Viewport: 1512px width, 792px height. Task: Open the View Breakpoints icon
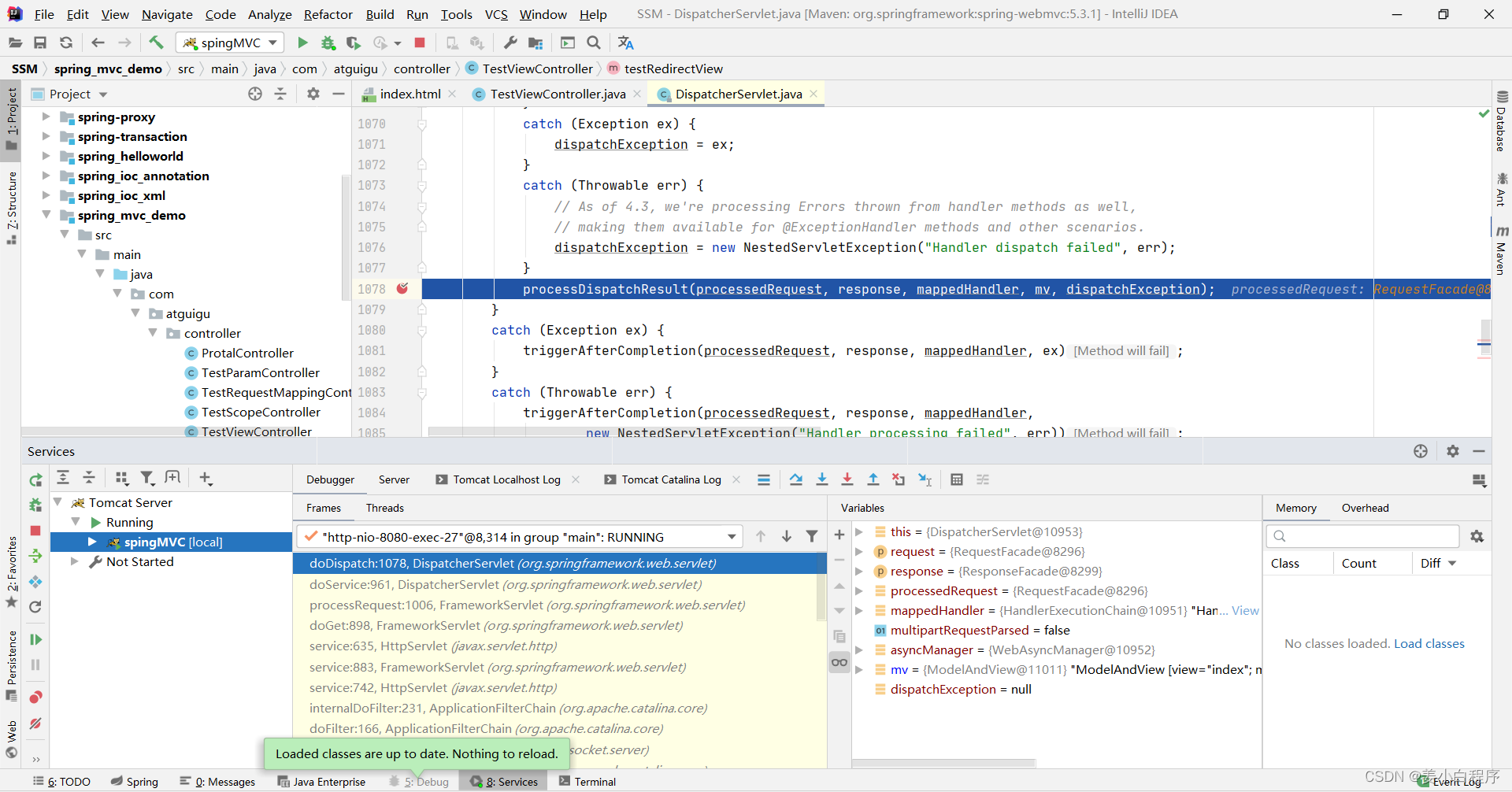(35, 698)
